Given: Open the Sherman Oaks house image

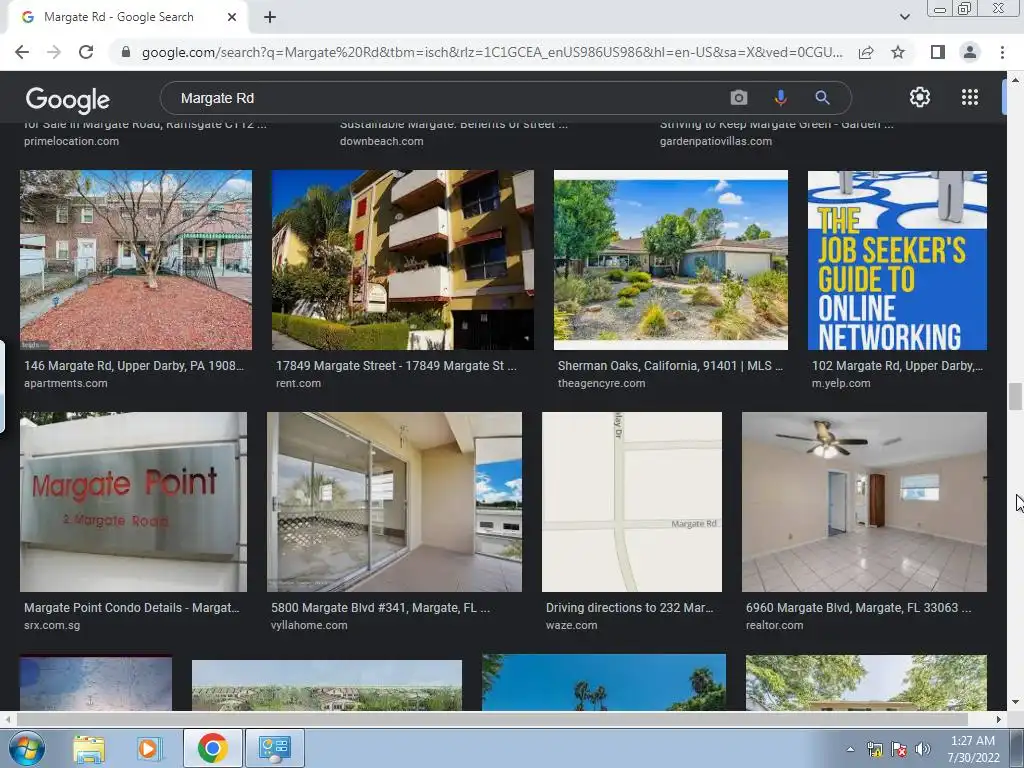Looking at the screenshot, I should click(671, 260).
